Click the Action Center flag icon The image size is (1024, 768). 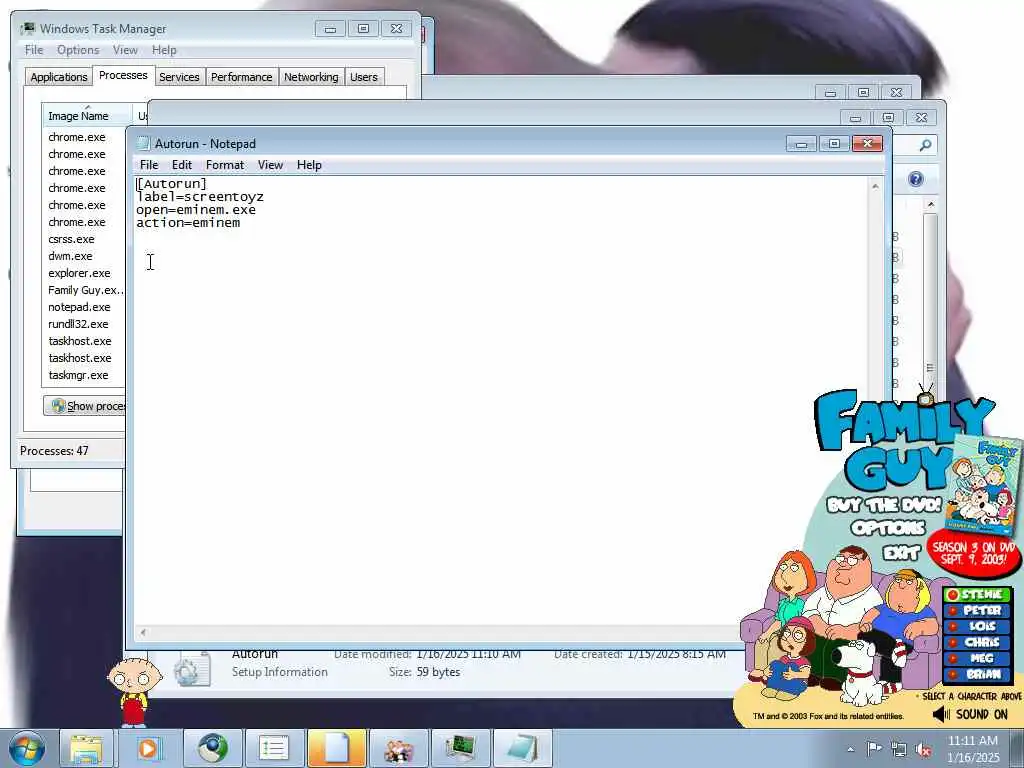[x=874, y=748]
